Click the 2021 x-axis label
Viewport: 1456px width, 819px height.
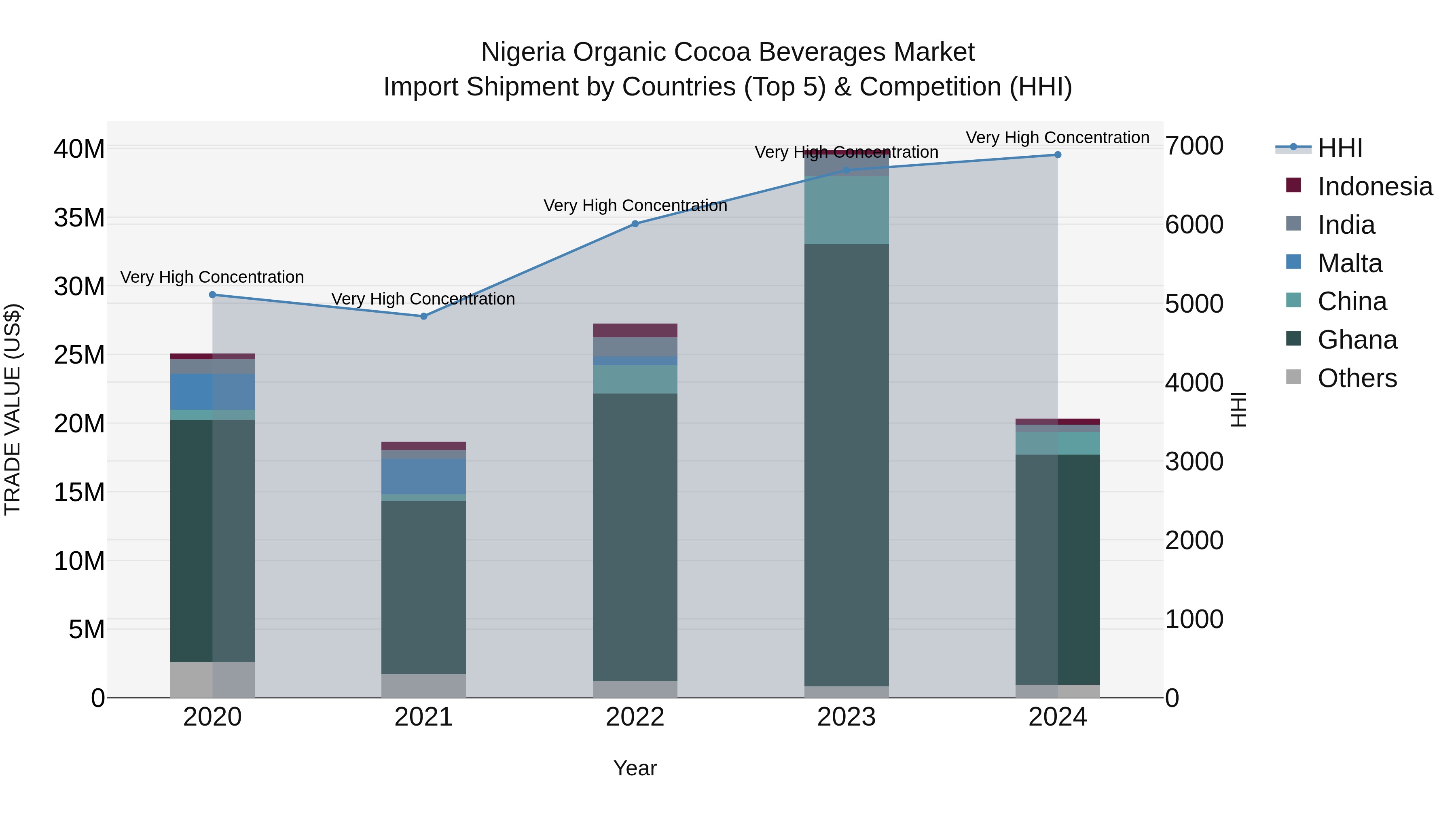click(x=424, y=717)
